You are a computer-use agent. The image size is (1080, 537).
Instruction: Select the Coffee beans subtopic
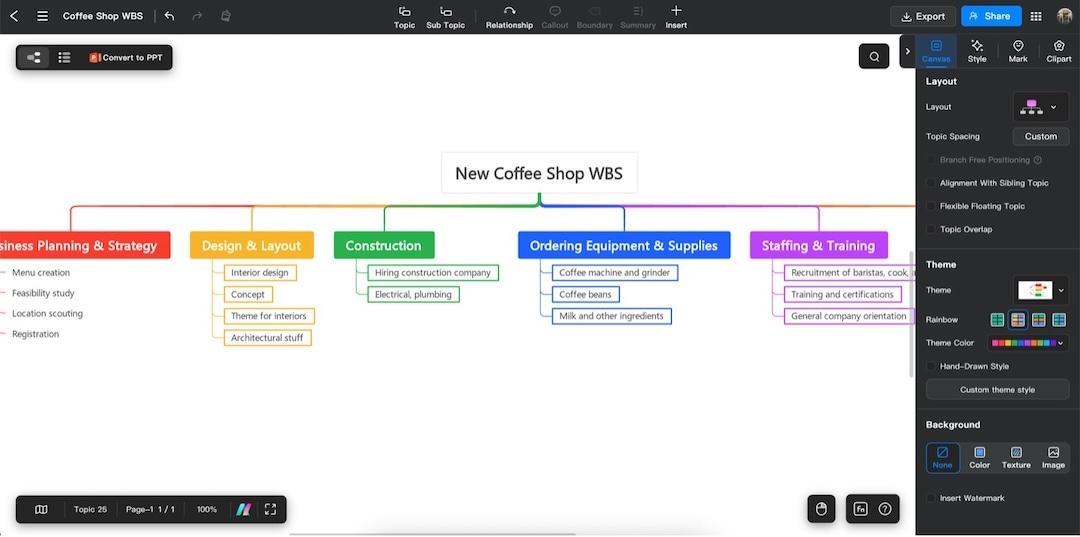(x=585, y=295)
